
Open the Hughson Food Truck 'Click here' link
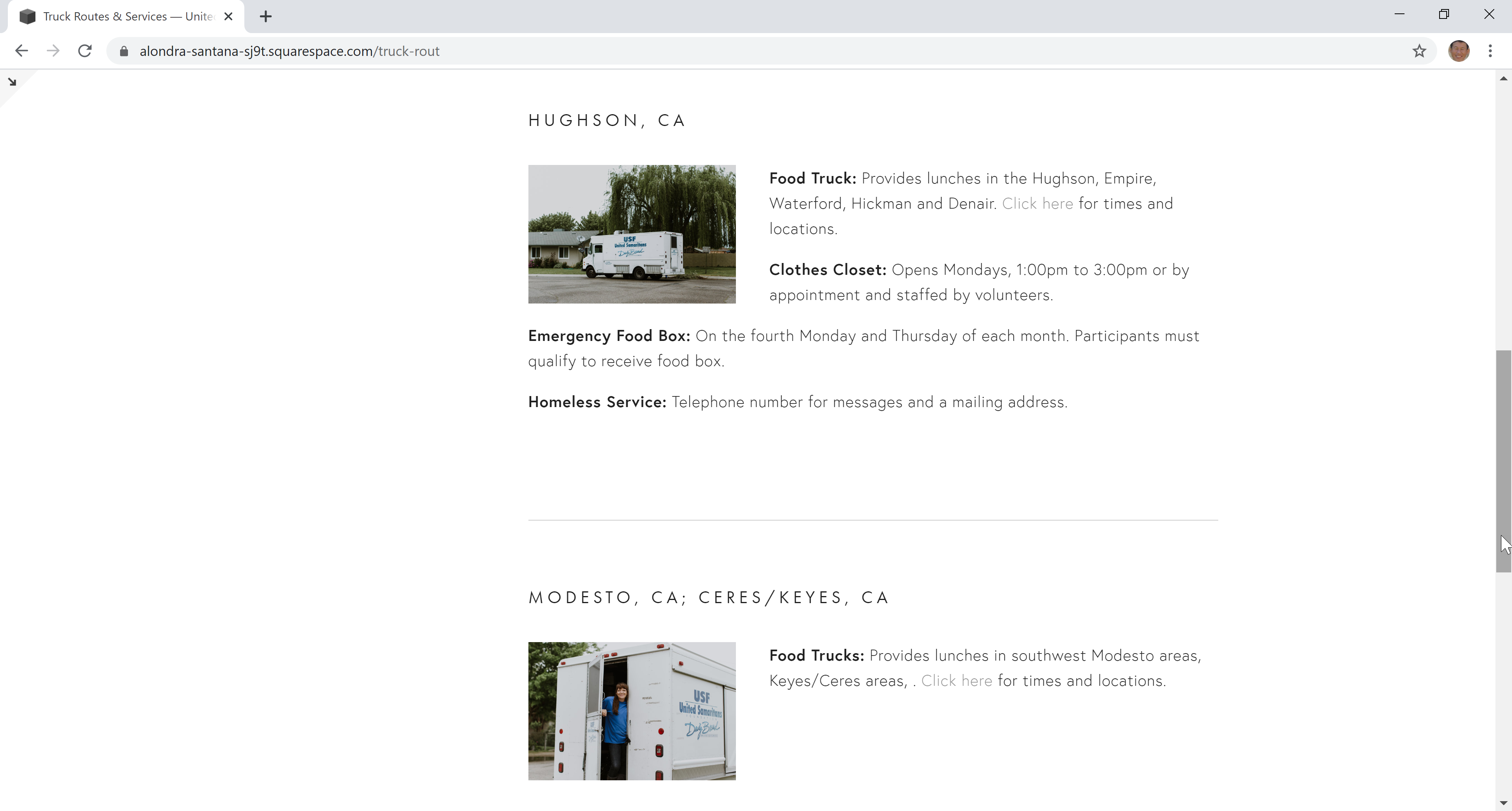1037,204
